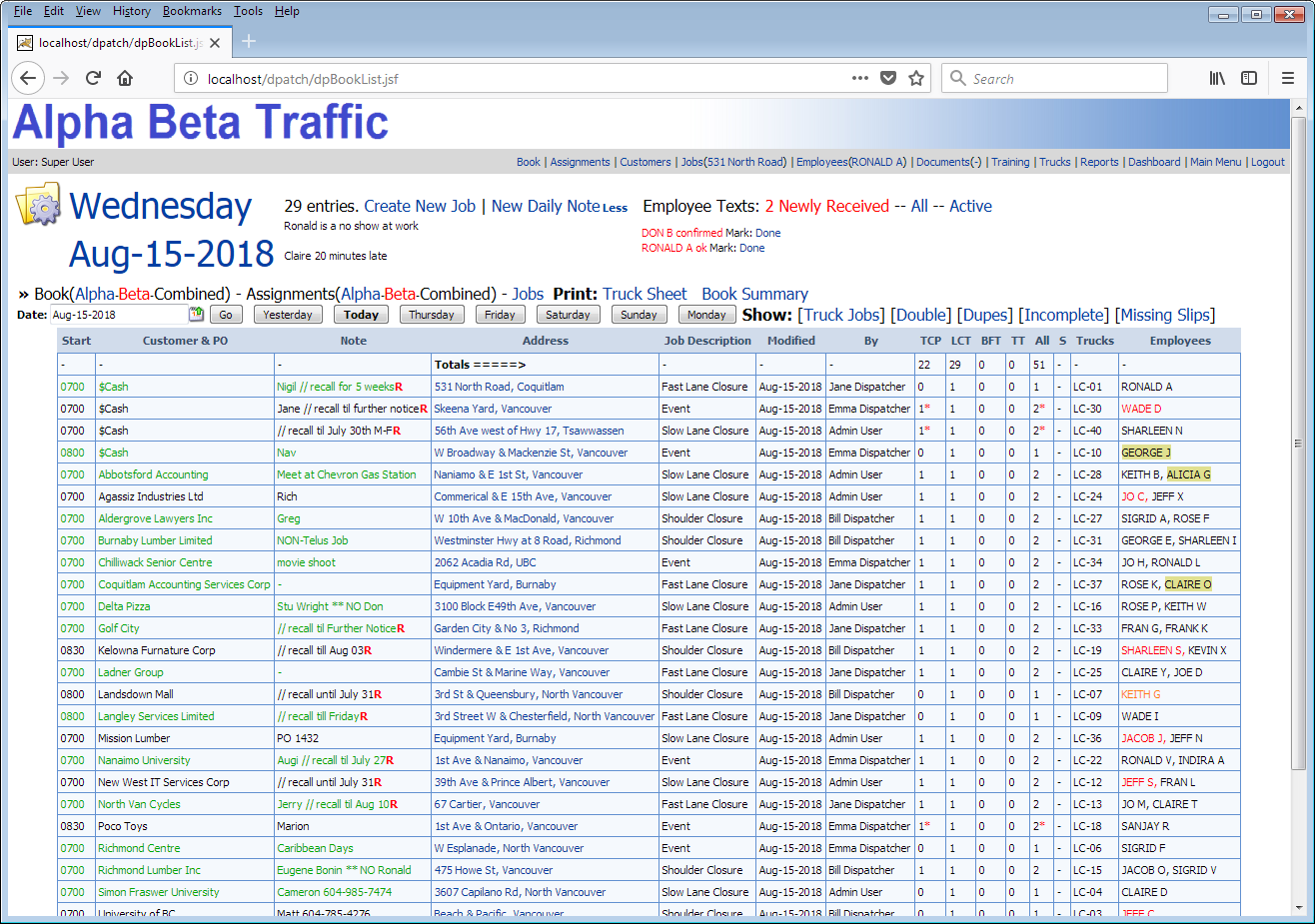This screenshot has height=924, width=1315.
Task: Go to the browser home page
Action: coord(125,78)
